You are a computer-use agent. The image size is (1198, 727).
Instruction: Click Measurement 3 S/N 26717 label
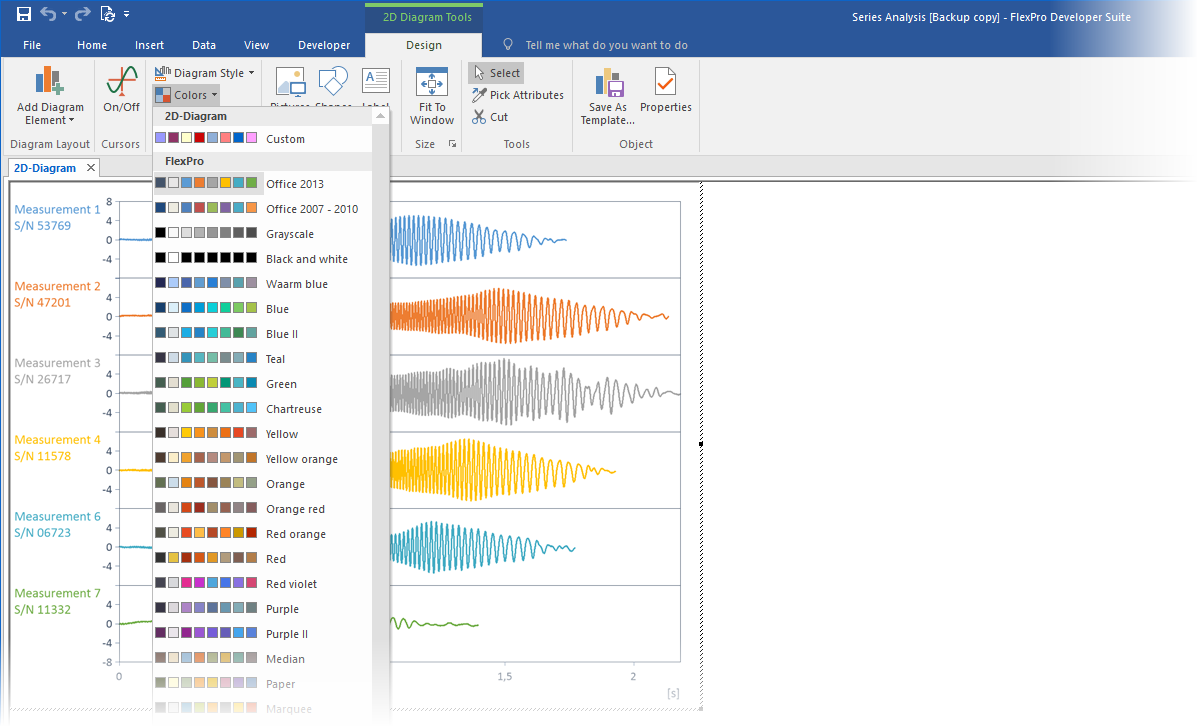pos(57,371)
